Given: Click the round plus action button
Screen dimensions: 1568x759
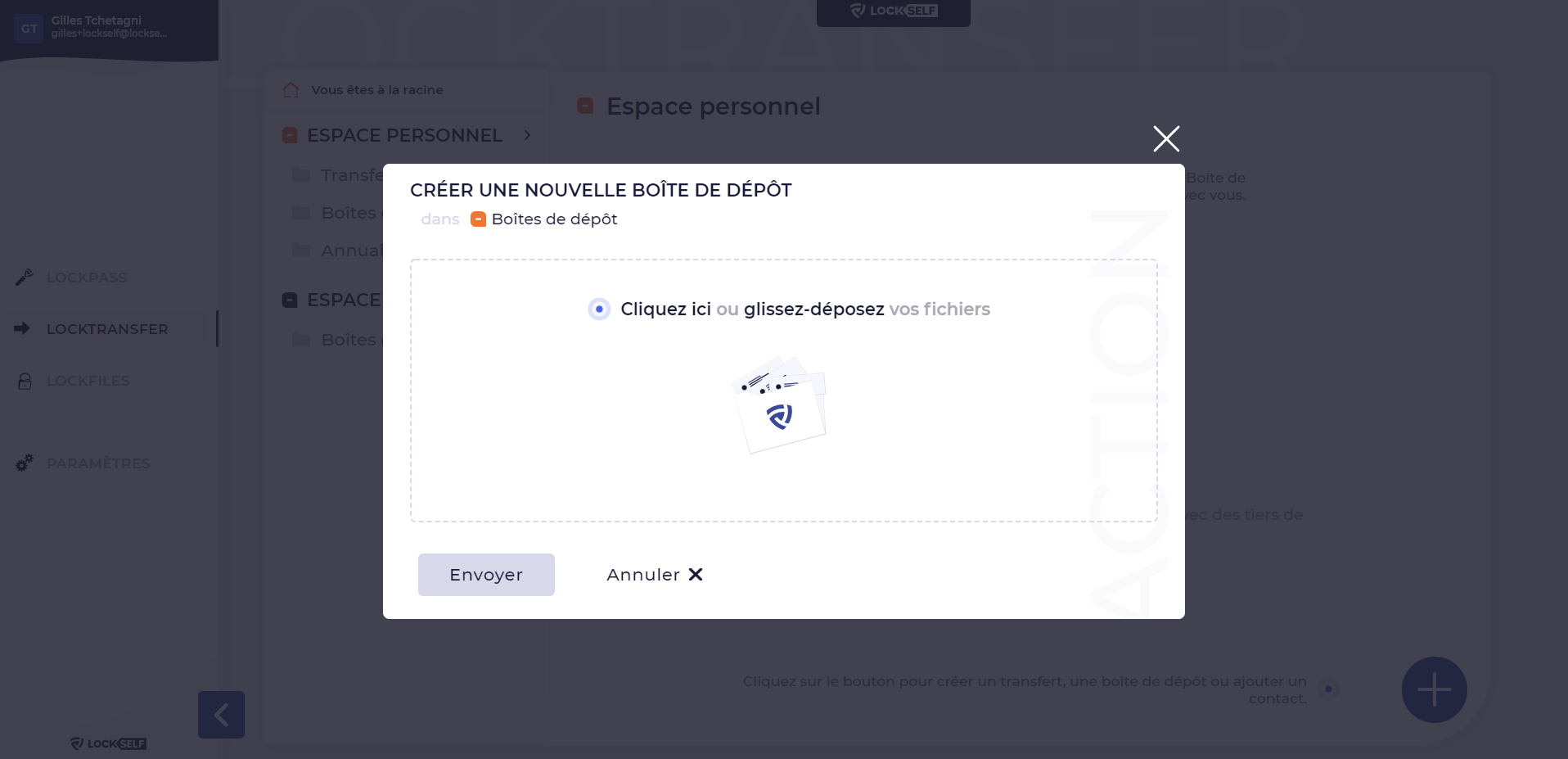Looking at the screenshot, I should tap(1434, 689).
